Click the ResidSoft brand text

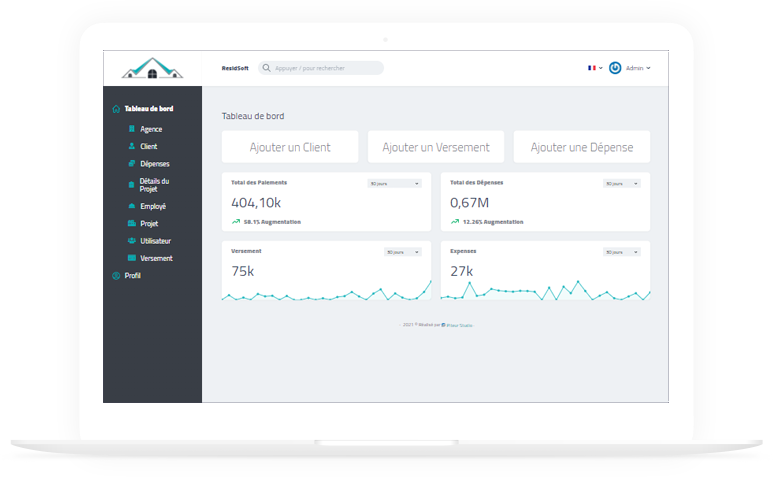235,68
